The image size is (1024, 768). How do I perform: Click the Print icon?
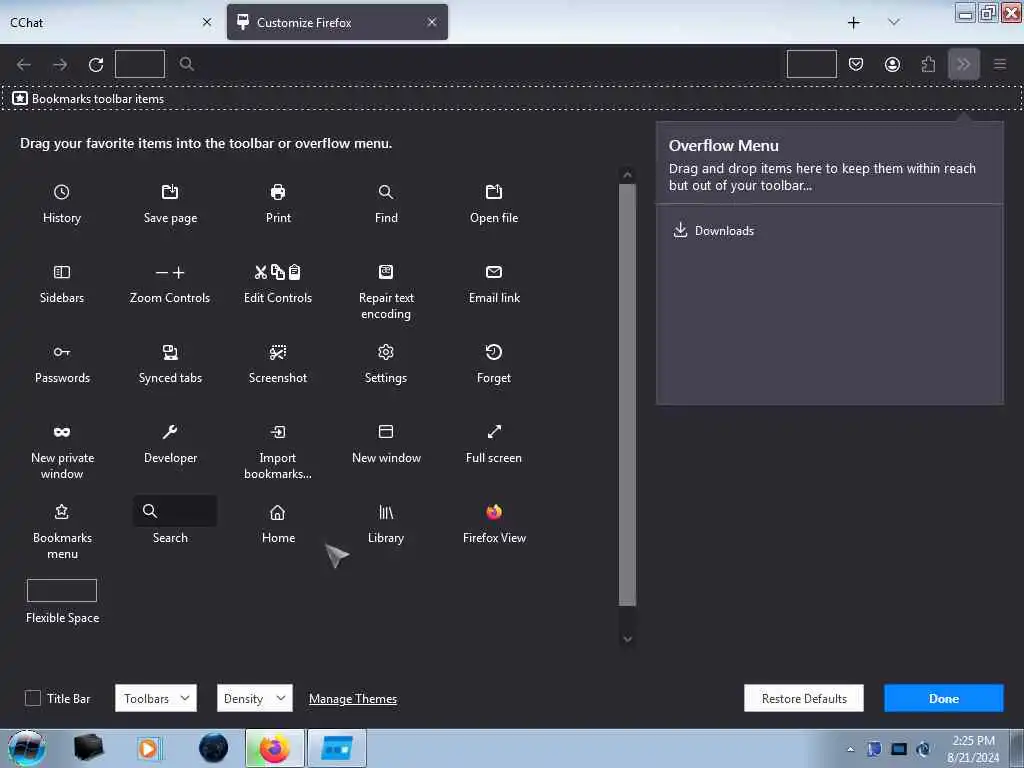point(278,192)
